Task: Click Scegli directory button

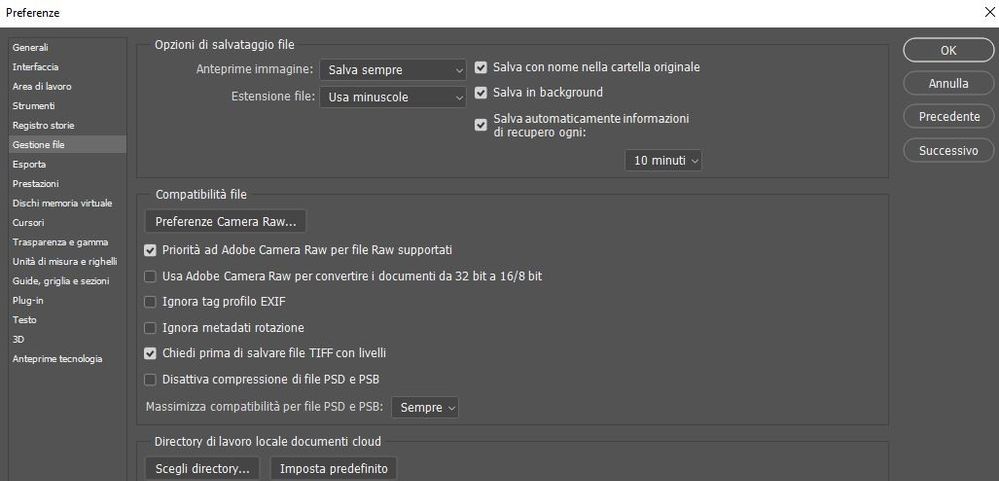Action: click(x=203, y=469)
